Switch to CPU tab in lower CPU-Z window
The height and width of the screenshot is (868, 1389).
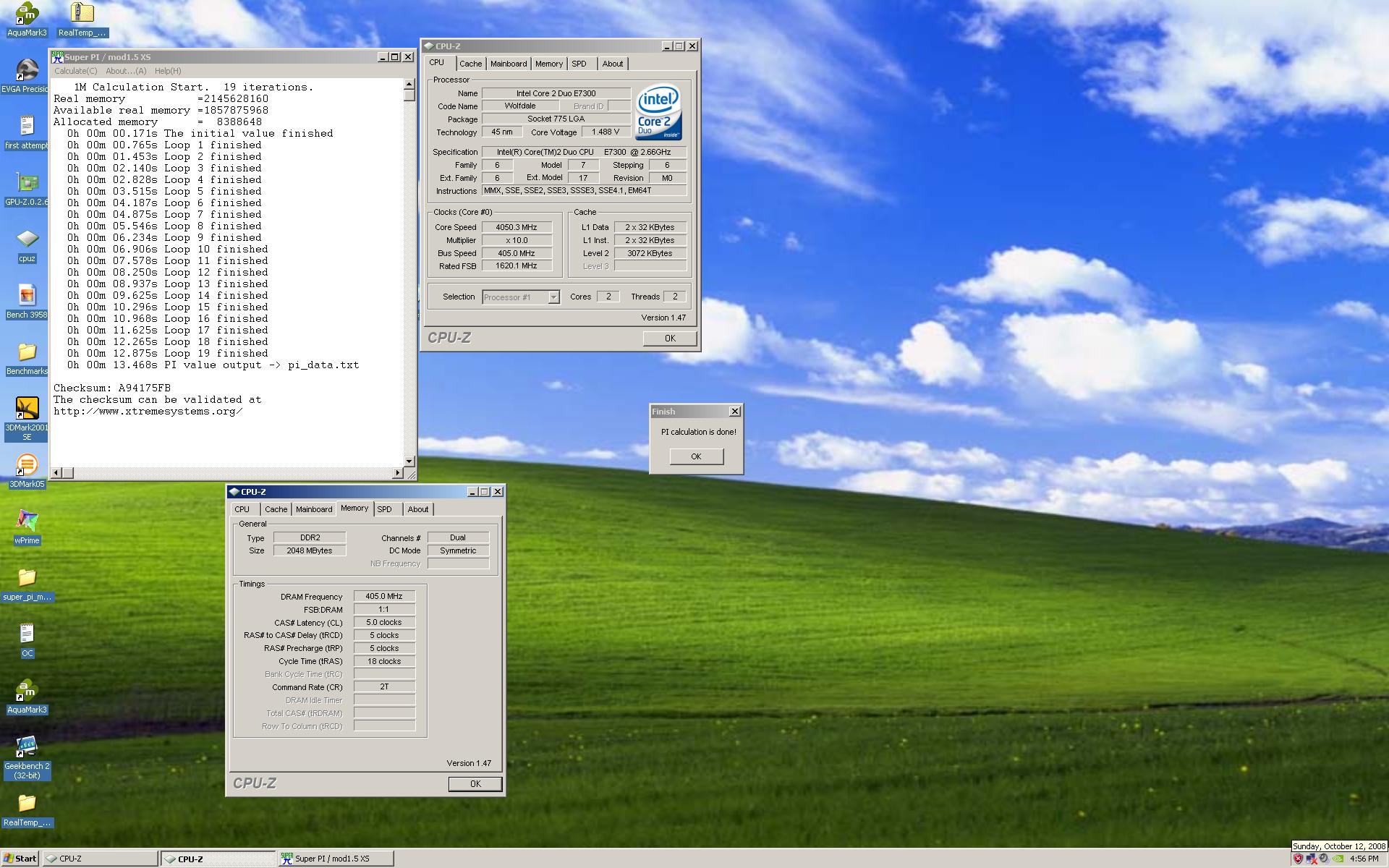click(242, 509)
